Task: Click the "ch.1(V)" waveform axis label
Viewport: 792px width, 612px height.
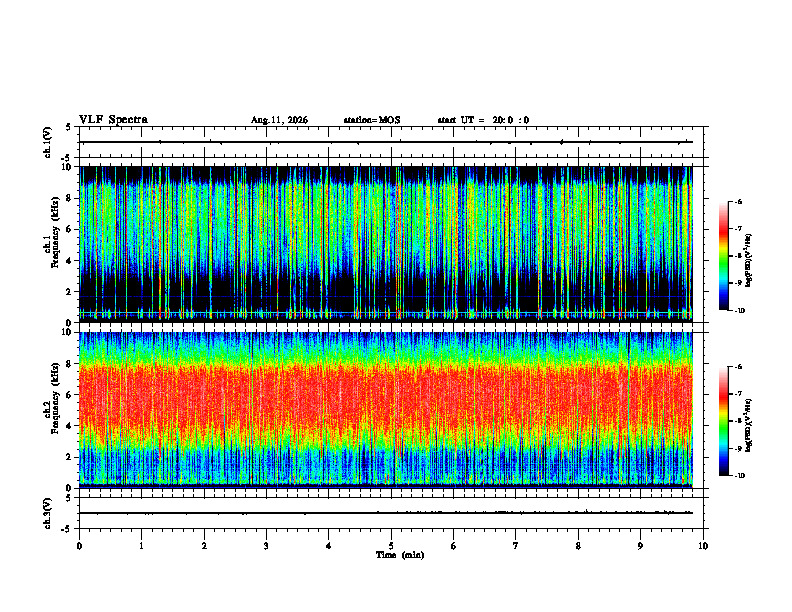Action: [x=47, y=142]
